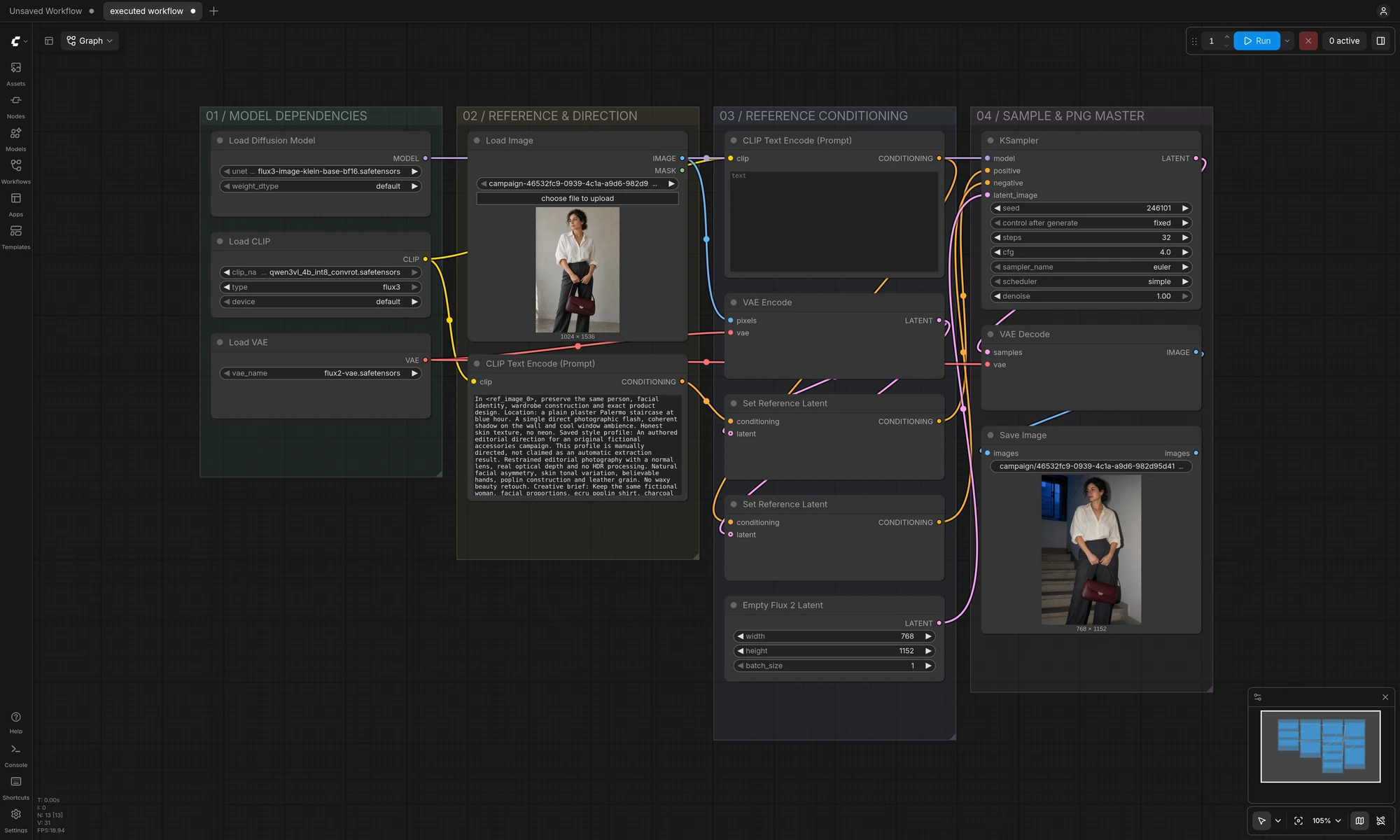Close the minimap panel
Screen dimensions: 1400x840
tap(1385, 697)
